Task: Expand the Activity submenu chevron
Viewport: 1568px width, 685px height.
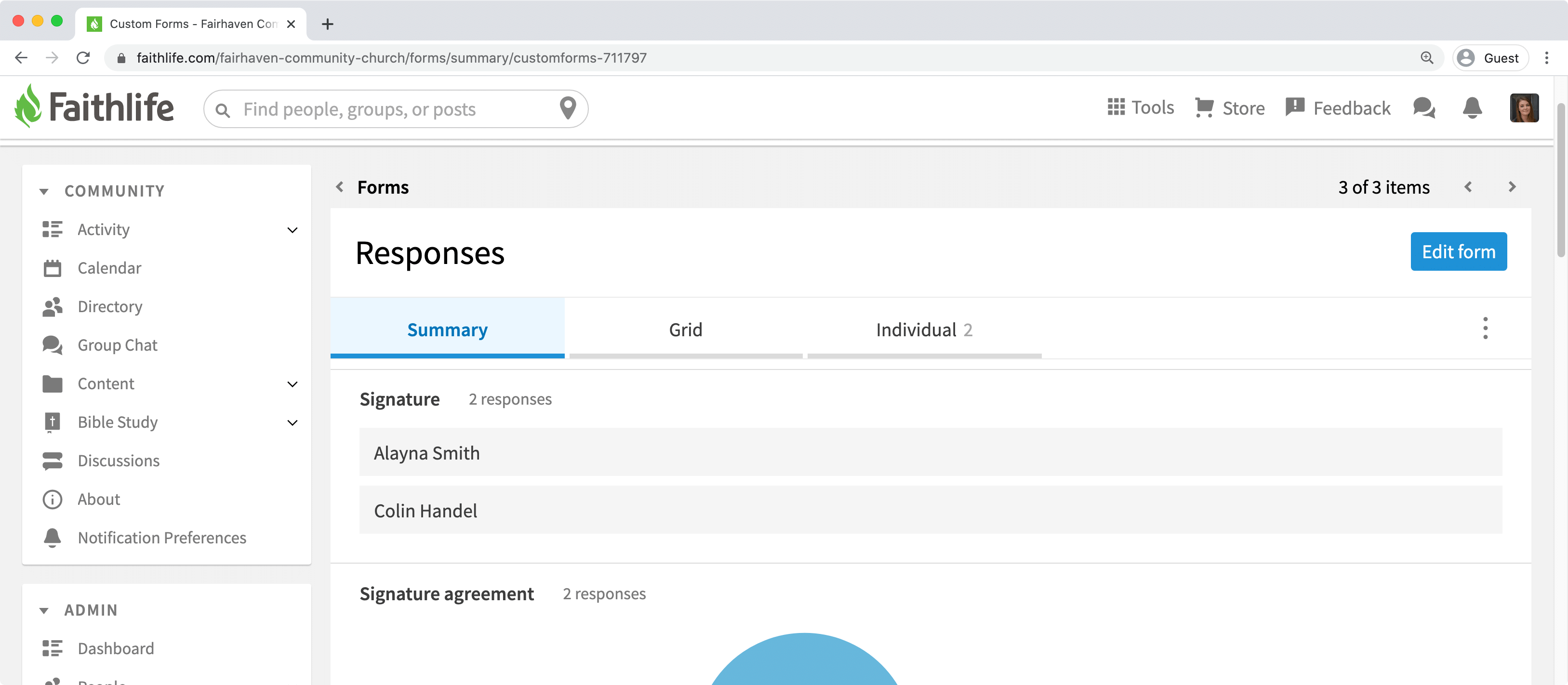Action: tap(292, 230)
